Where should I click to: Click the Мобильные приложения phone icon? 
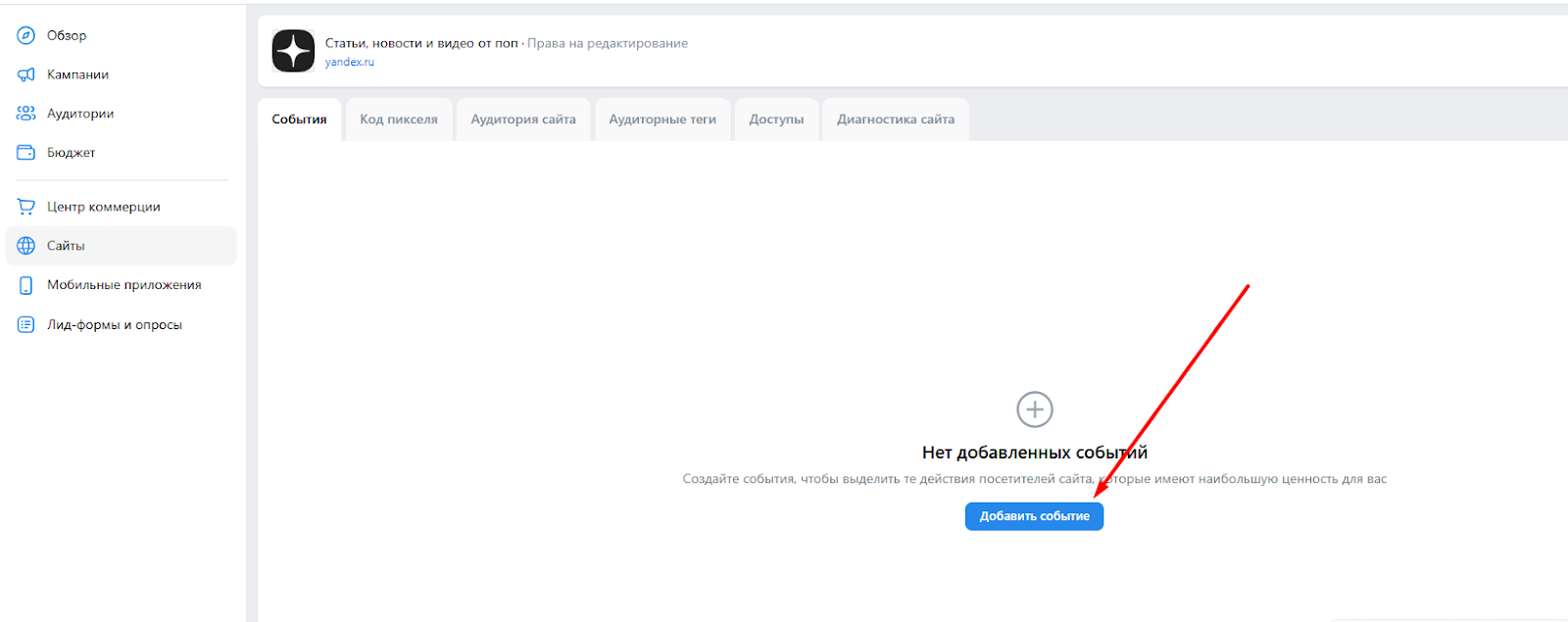point(26,285)
